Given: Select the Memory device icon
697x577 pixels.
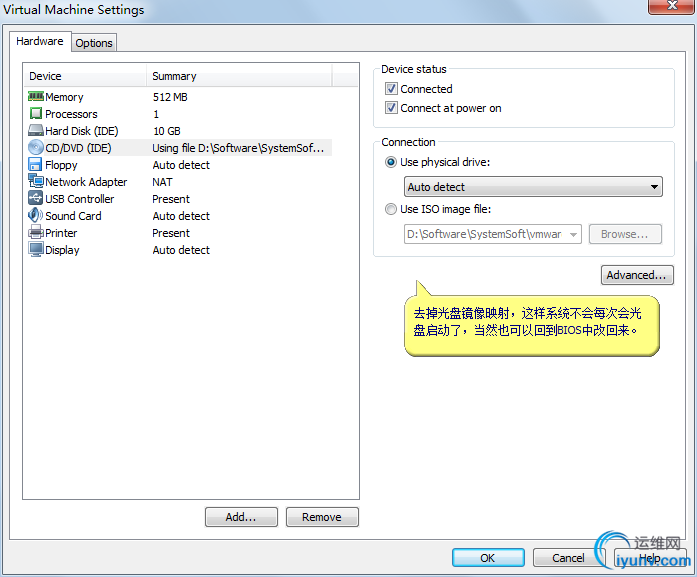Looking at the screenshot, I should point(36,96).
